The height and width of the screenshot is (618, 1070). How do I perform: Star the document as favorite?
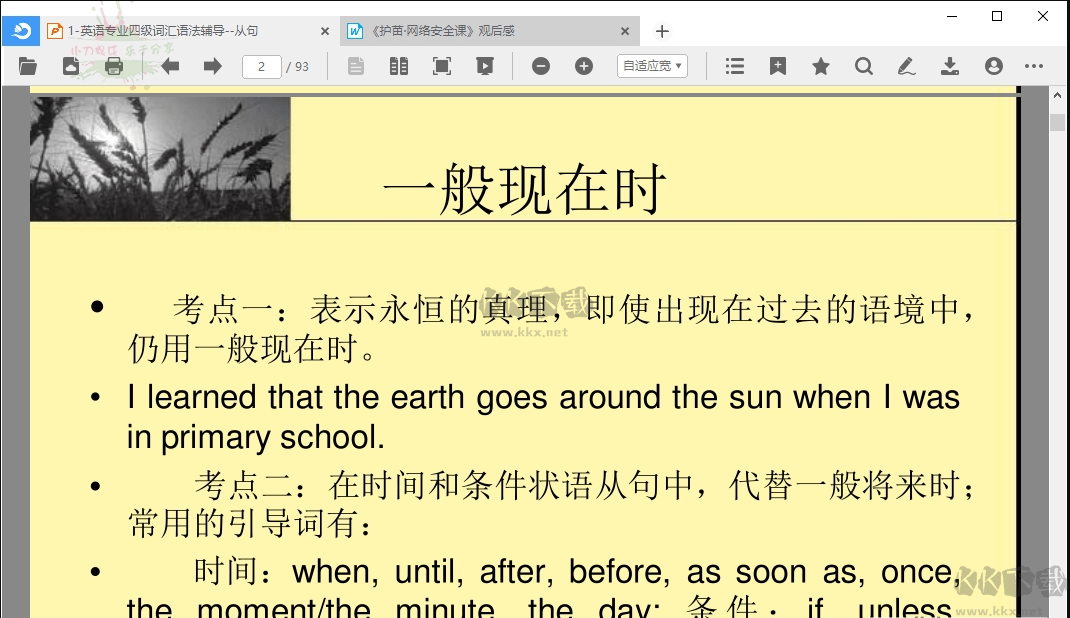tap(820, 65)
